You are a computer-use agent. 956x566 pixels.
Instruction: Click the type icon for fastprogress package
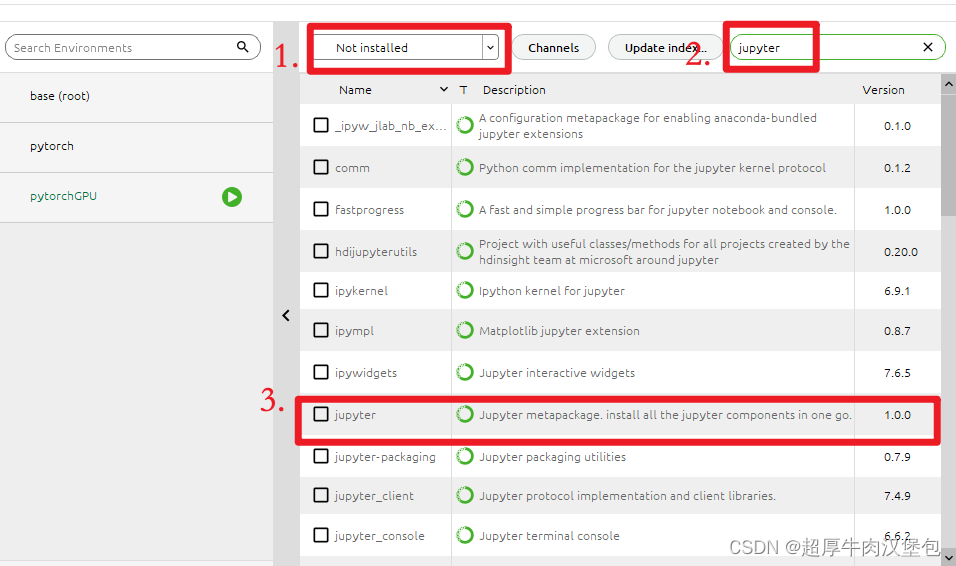tap(465, 209)
